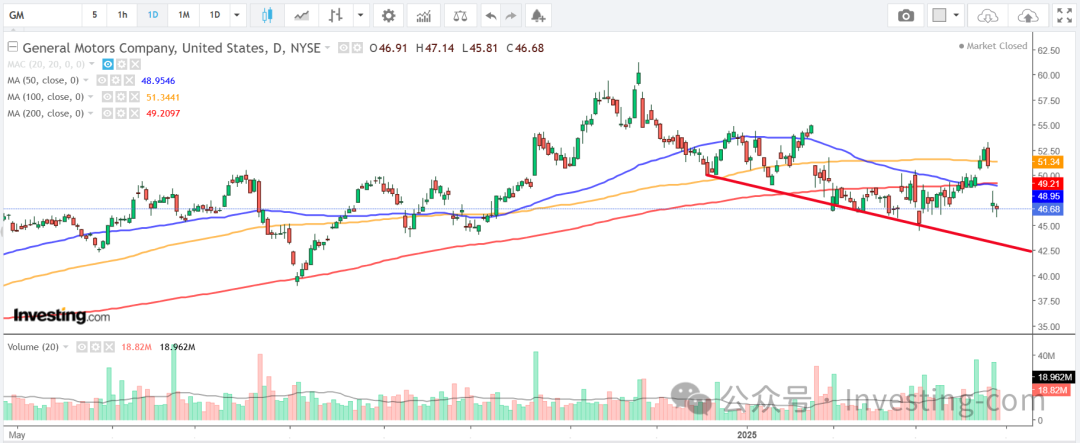This screenshot has width=1080, height=443.
Task: Click the 18.962M volume label
Action: point(1052,378)
